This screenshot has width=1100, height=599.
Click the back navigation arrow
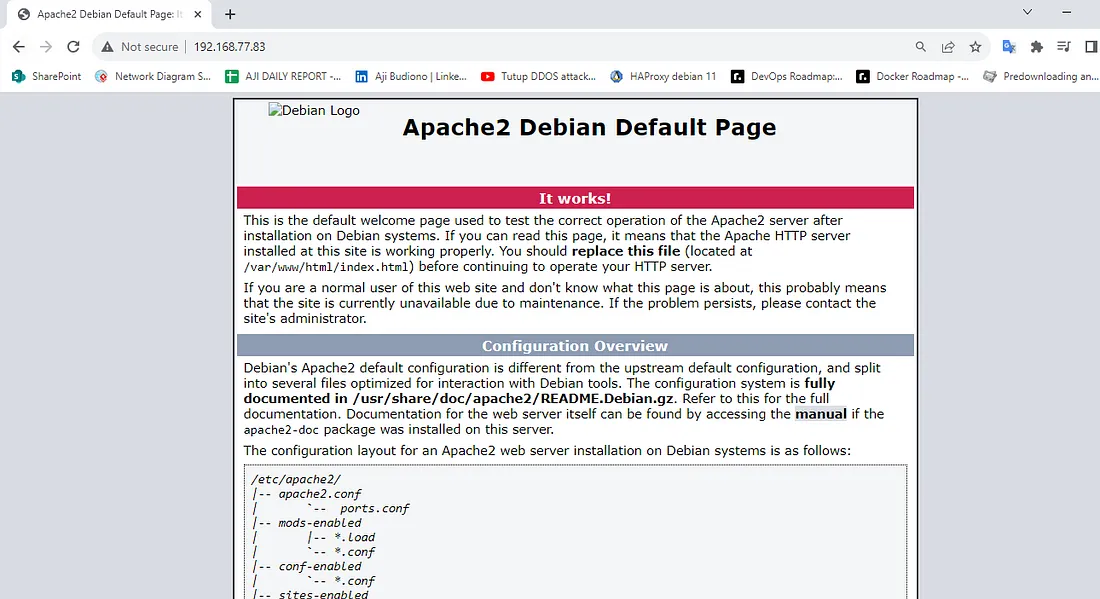19,47
